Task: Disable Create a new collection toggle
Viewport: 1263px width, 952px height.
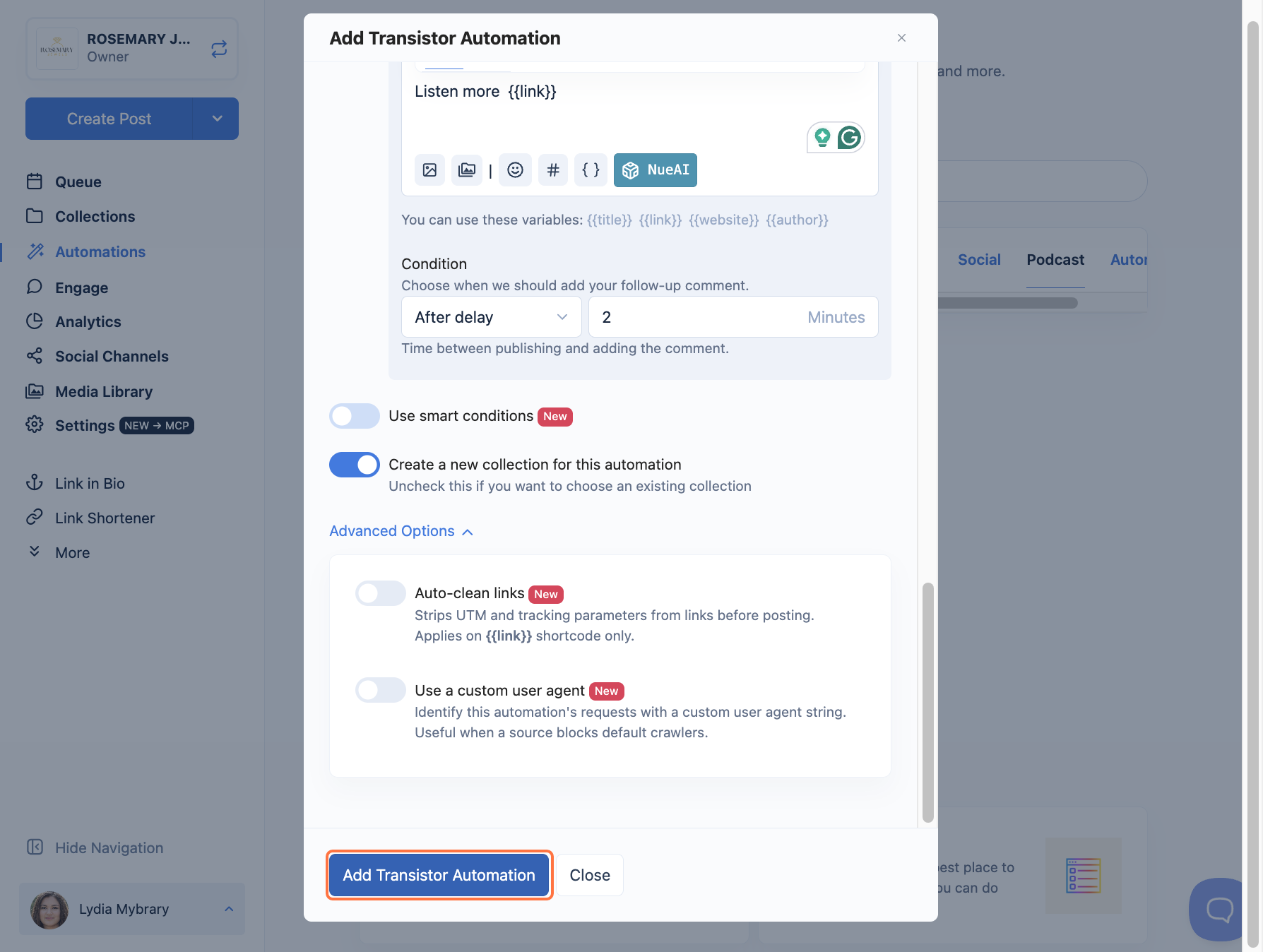Action: (x=355, y=465)
